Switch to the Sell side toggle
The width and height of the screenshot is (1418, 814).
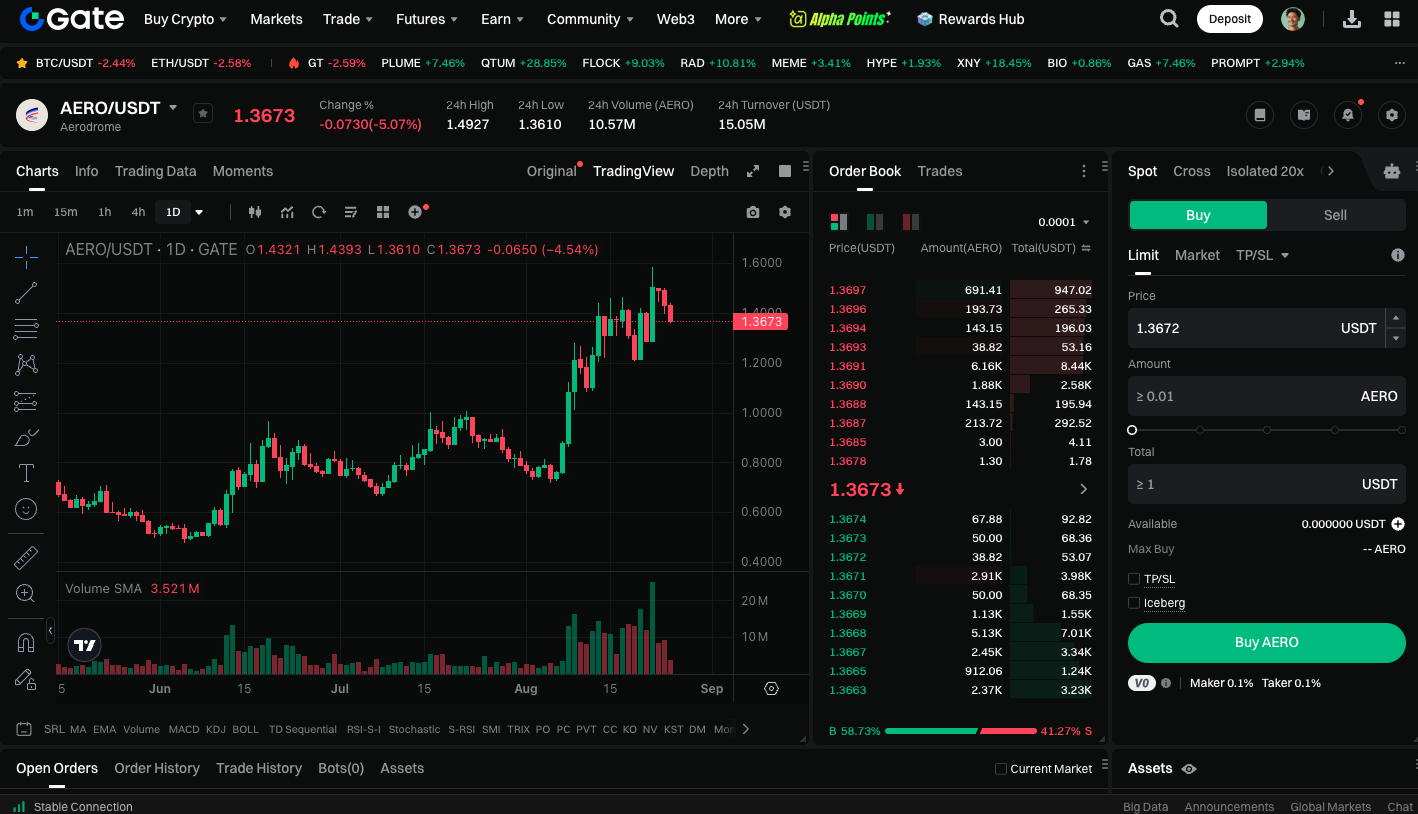[x=1335, y=215]
